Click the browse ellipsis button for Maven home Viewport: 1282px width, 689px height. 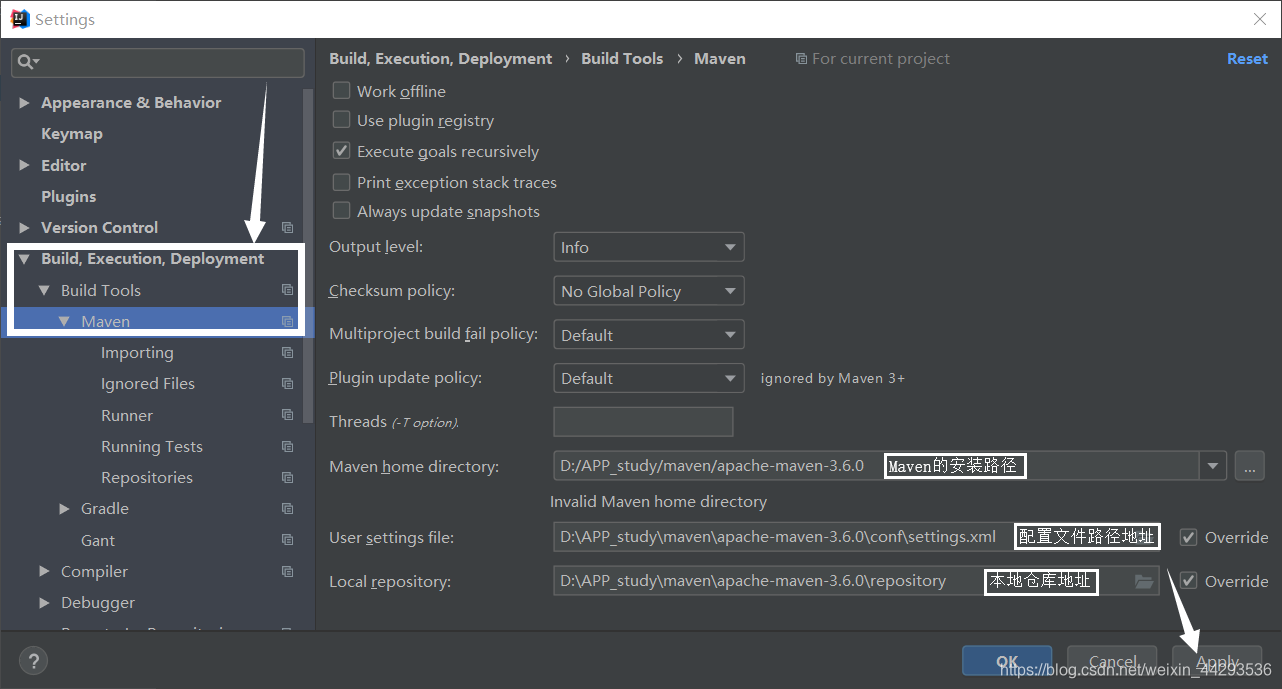[1250, 465]
